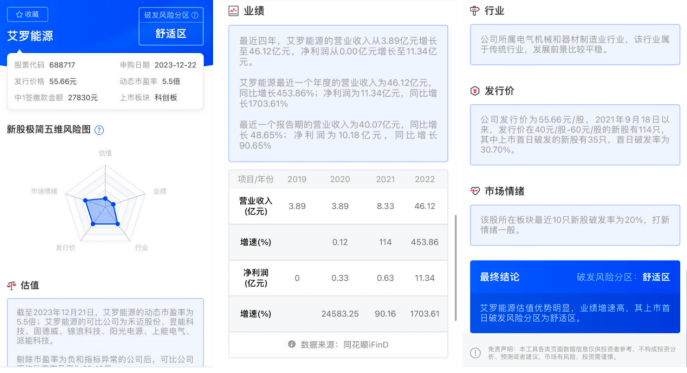Open help icon beside 破发风险分区
This screenshot has height=373, width=687.
[195, 15]
